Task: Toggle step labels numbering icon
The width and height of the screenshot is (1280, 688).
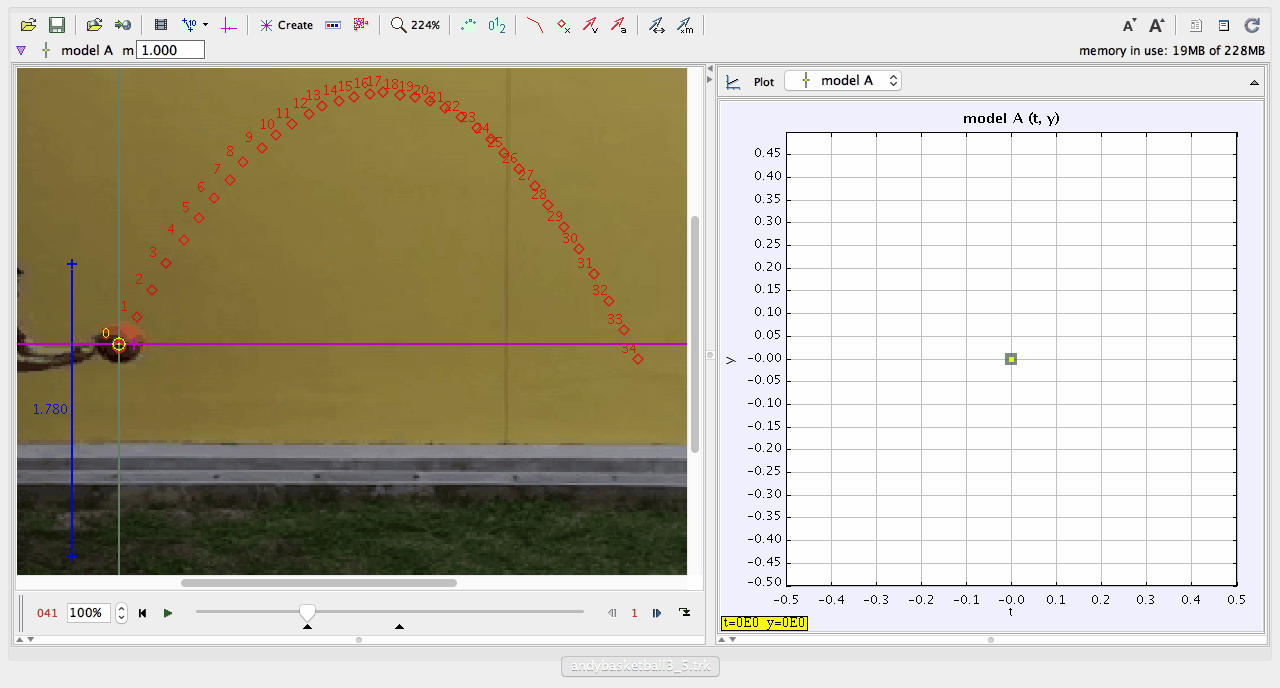Action: 497,25
